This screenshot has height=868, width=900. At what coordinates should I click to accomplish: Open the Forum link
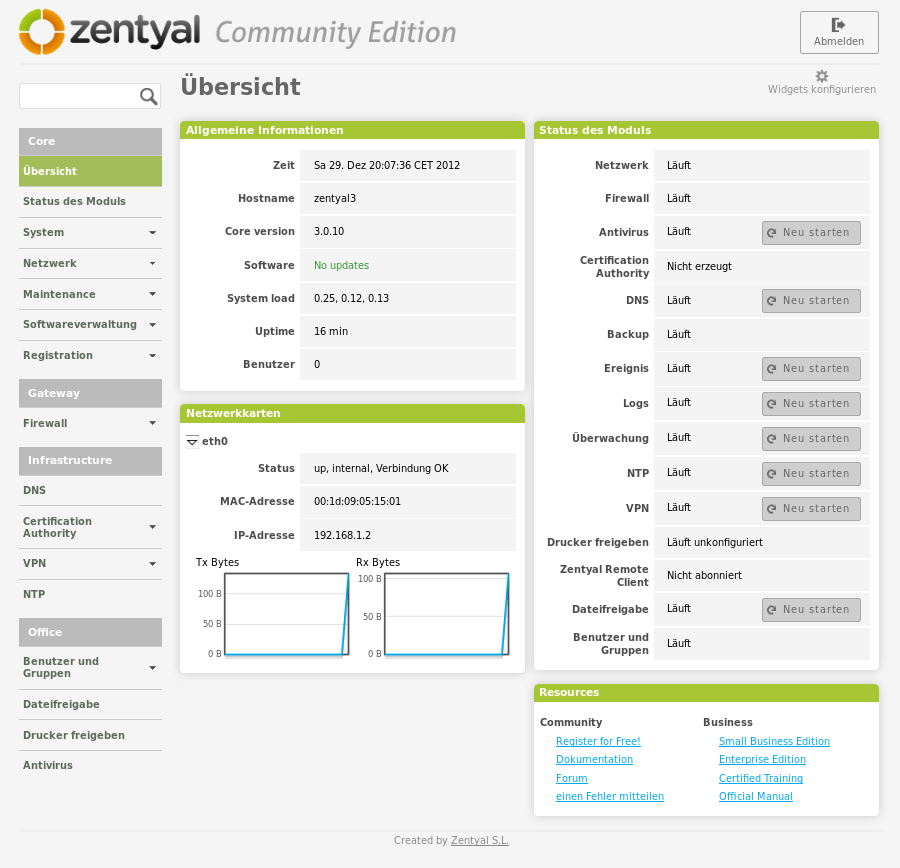click(x=572, y=778)
